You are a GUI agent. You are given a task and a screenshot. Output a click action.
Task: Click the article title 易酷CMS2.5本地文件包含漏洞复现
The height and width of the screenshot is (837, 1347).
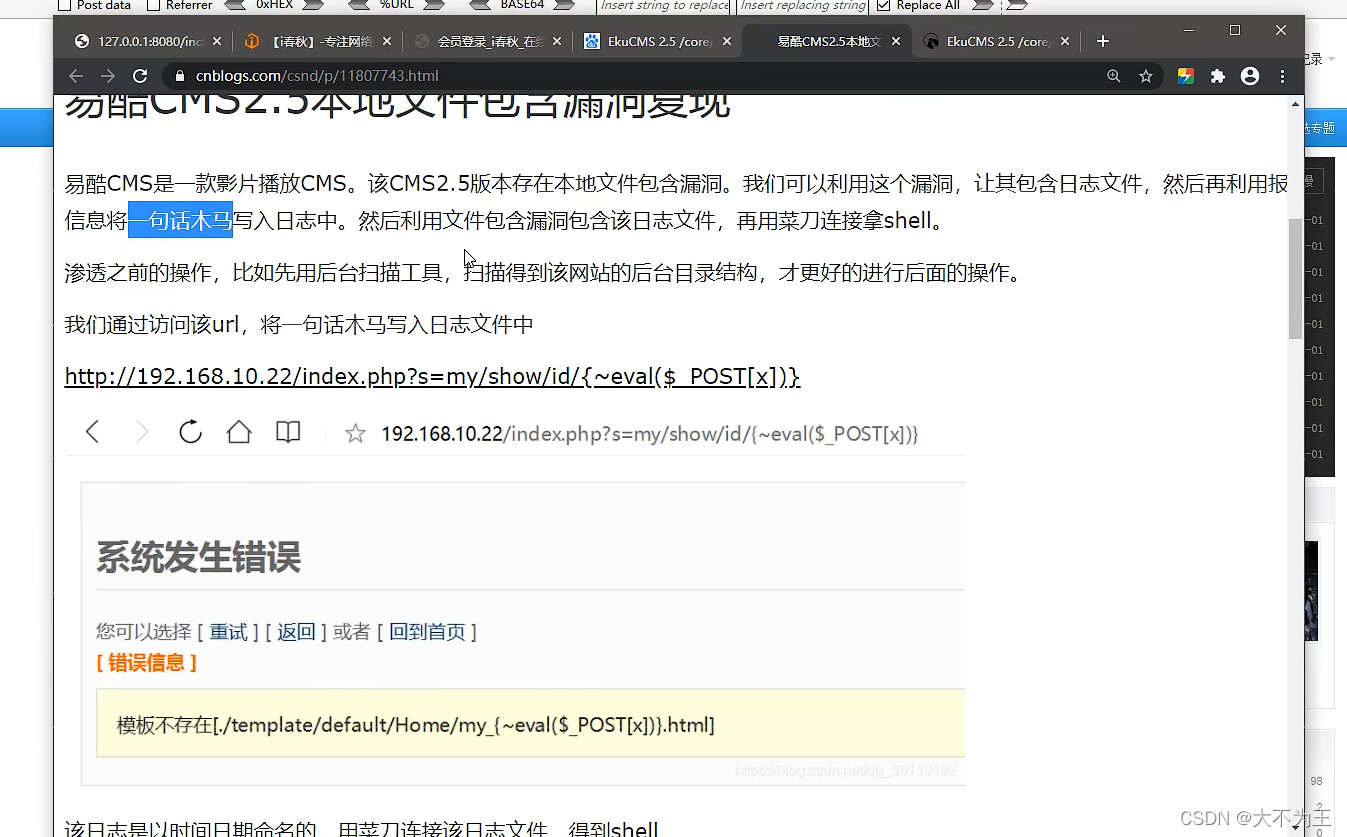(397, 107)
